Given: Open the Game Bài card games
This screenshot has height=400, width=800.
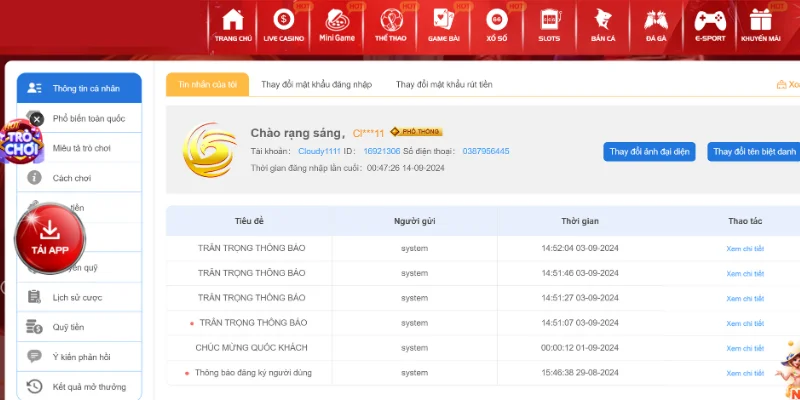Looking at the screenshot, I should point(442,25).
